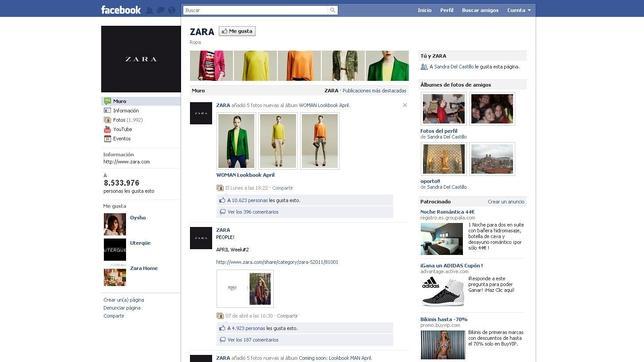
Task: Click Crear un(a) página link
Action: click(124, 300)
